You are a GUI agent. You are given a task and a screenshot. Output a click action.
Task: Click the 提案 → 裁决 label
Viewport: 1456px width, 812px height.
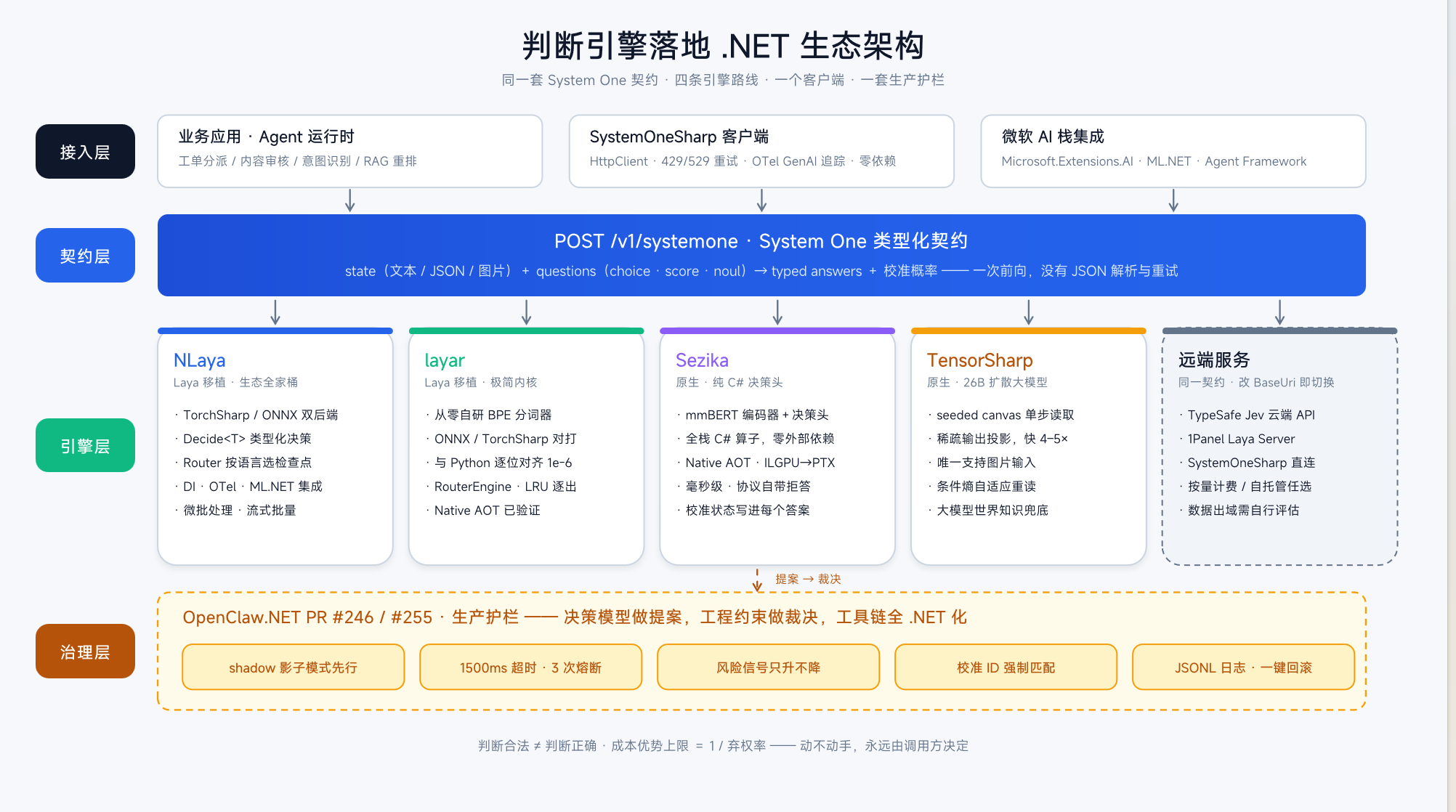tap(808, 579)
